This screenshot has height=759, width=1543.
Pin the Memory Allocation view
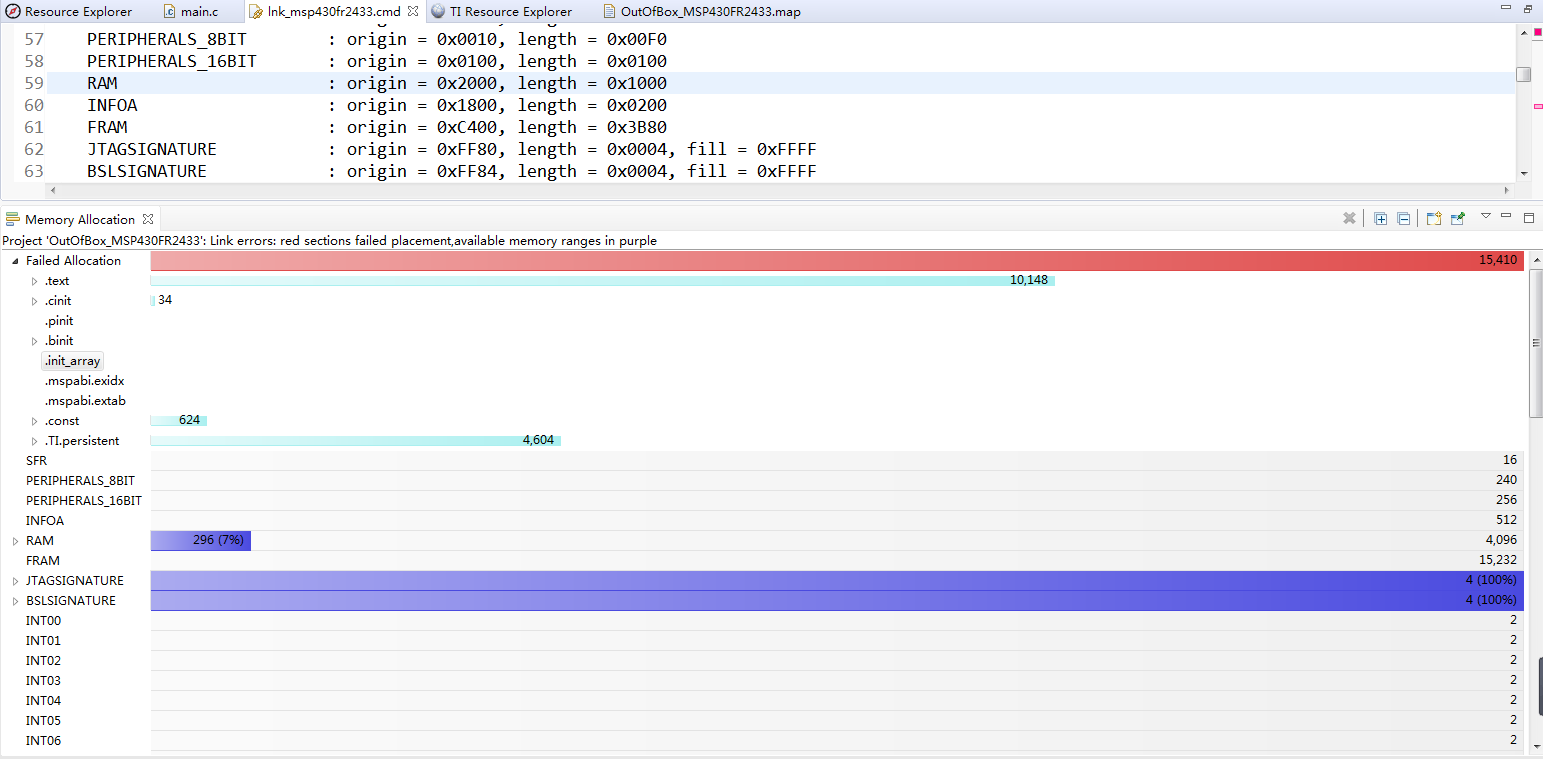1458,219
